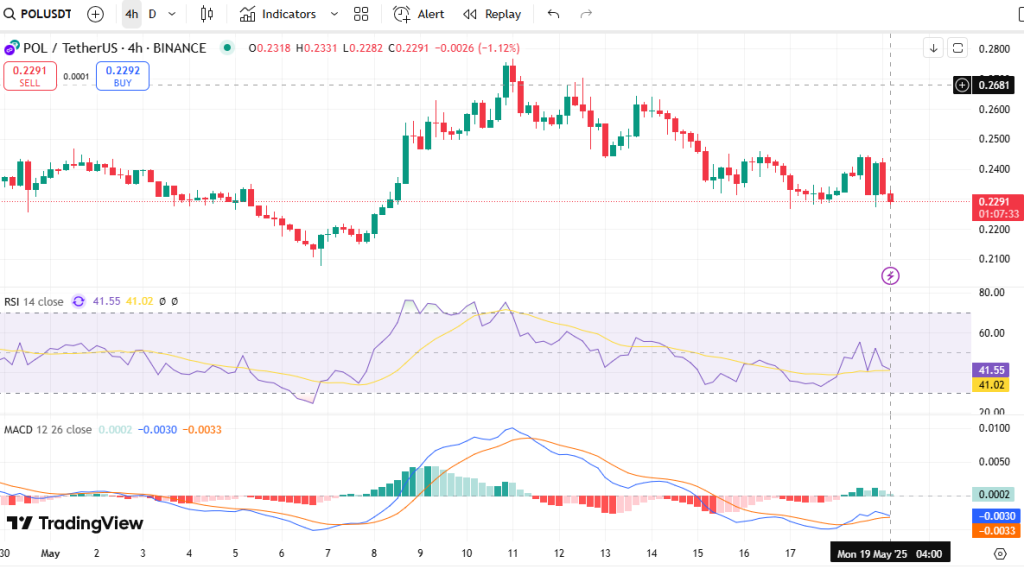Open the candlestick chart type selector

206,14
